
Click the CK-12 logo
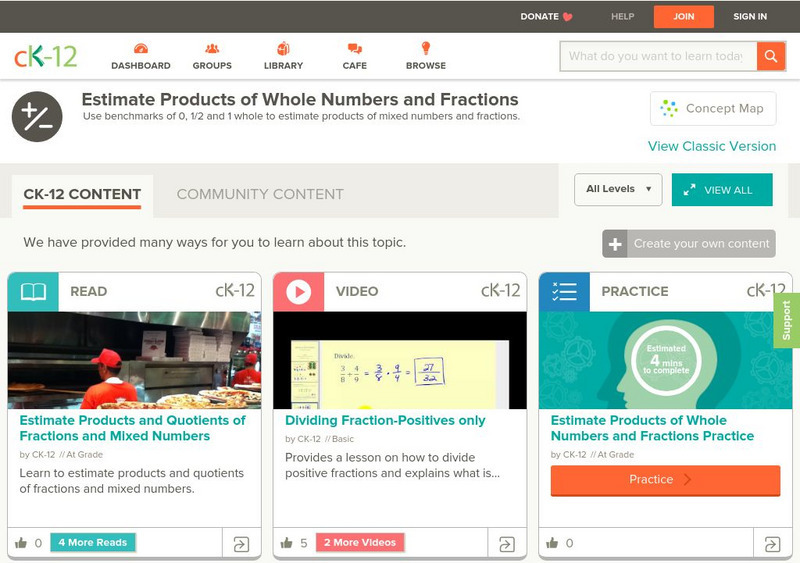pos(45,57)
